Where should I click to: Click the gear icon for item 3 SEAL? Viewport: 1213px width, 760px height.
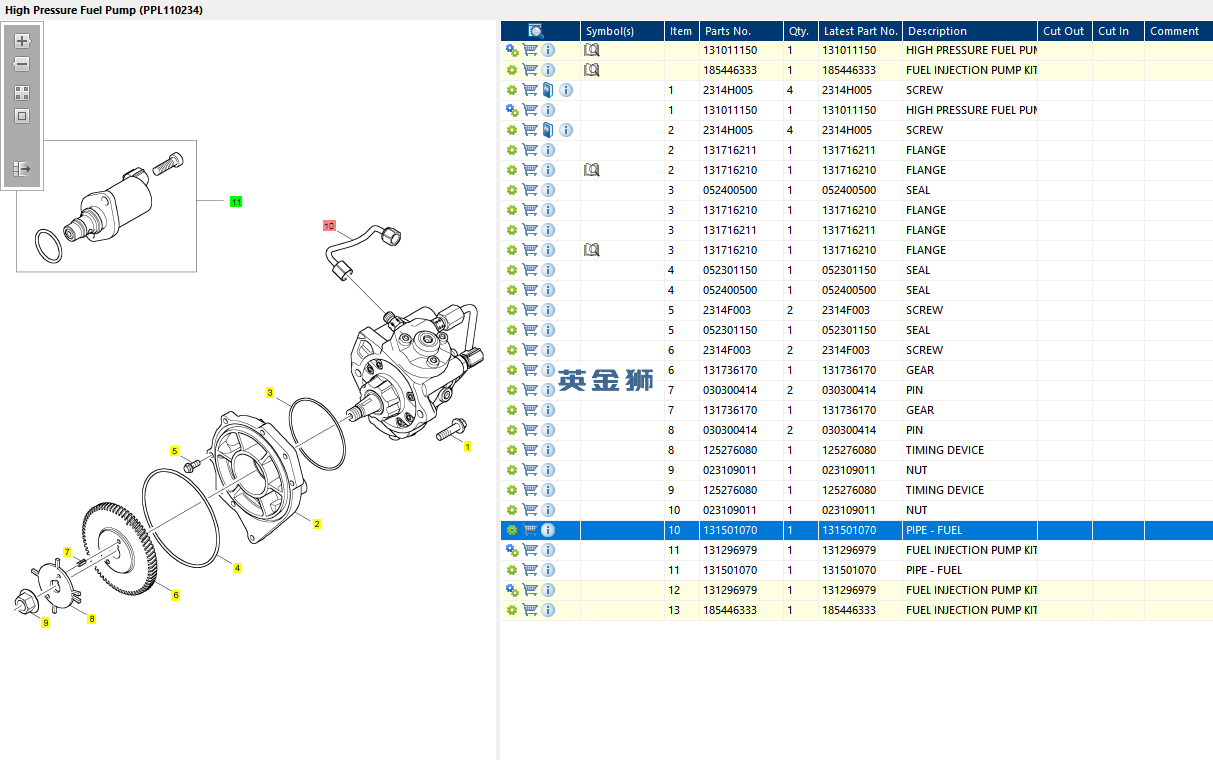[512, 190]
